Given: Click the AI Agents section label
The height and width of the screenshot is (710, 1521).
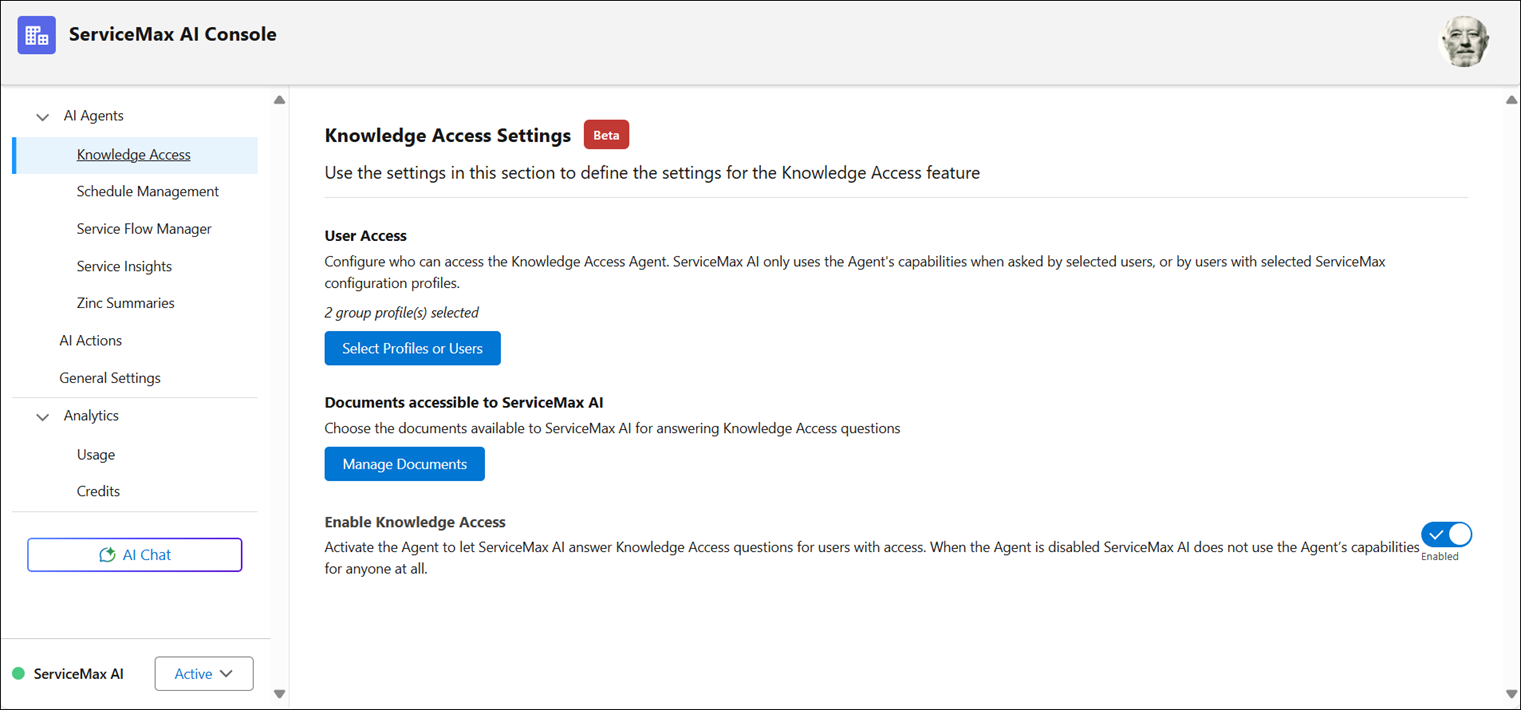Looking at the screenshot, I should point(94,116).
